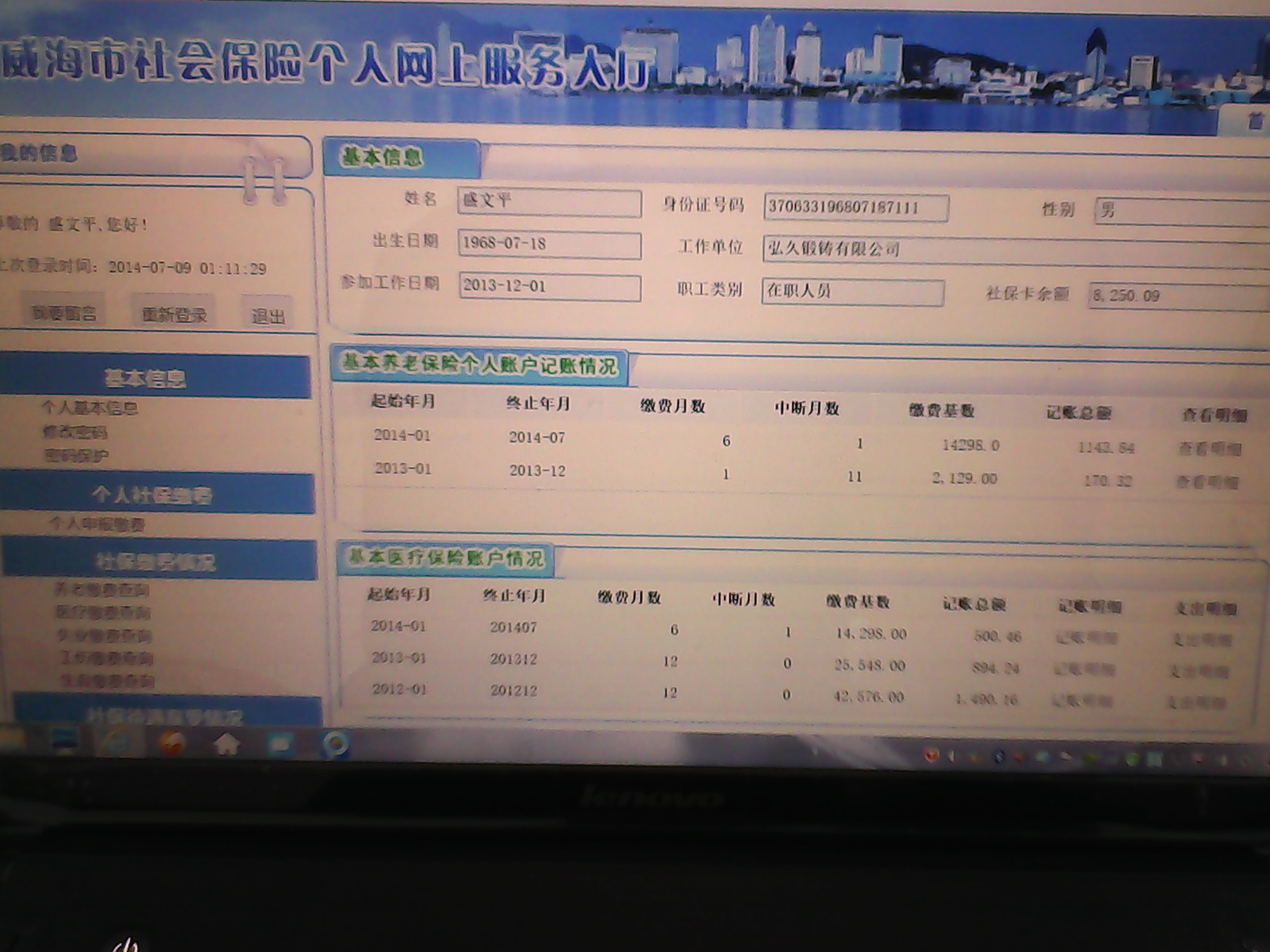This screenshot has height=952, width=1270.
Task: Click the 出生日期 field showing 1968-07-18
Action: tap(549, 244)
